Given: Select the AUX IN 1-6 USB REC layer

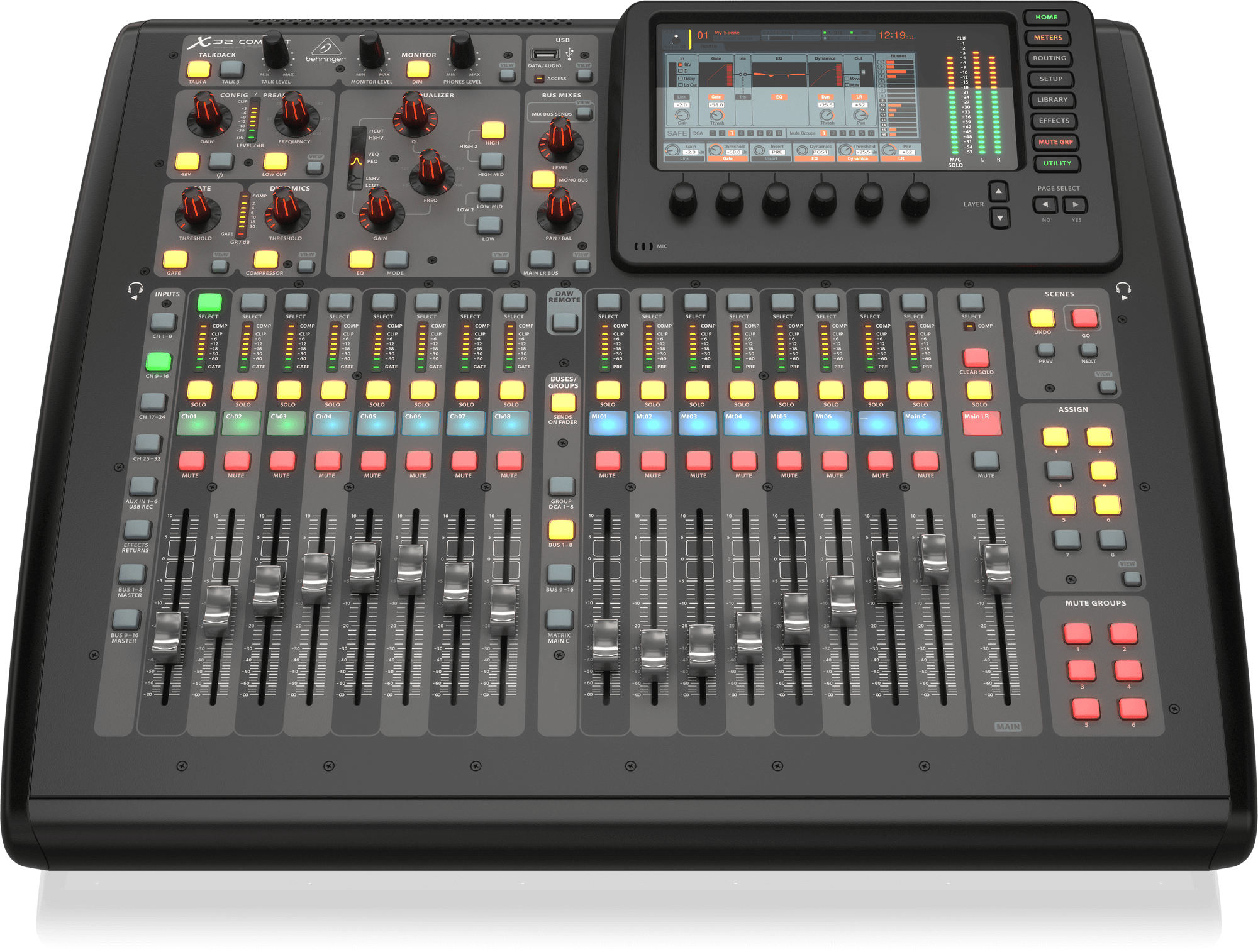Looking at the screenshot, I should pyautogui.click(x=143, y=487).
